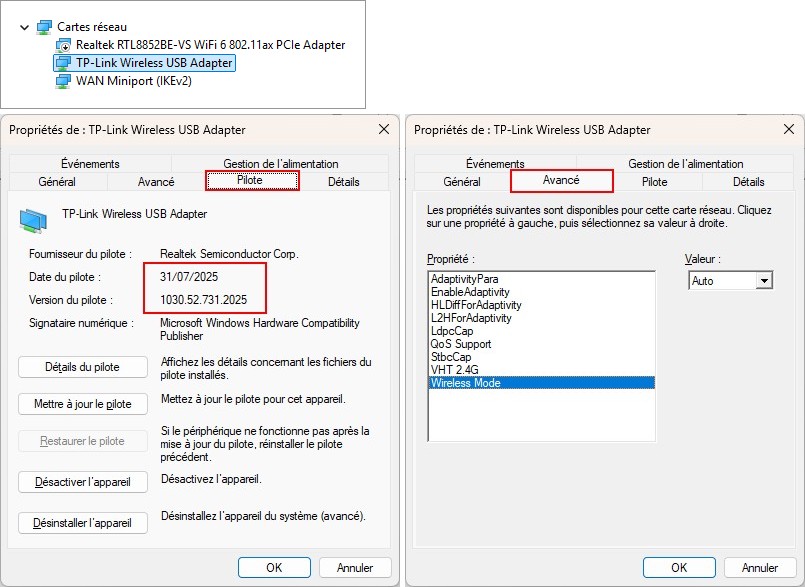
Task: Click Annuler in right properties window
Action: click(x=760, y=567)
